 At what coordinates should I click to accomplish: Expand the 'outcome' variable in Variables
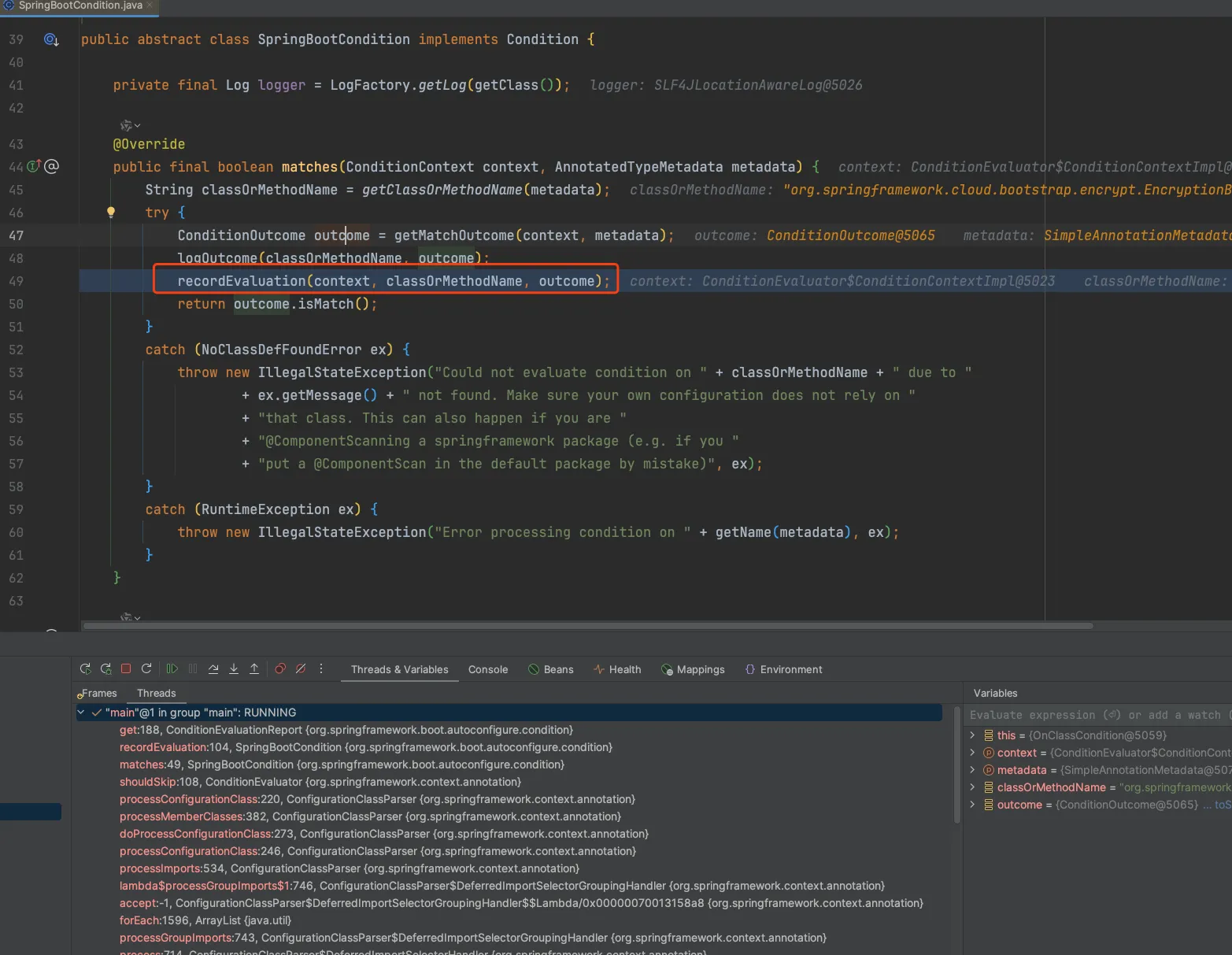click(973, 805)
